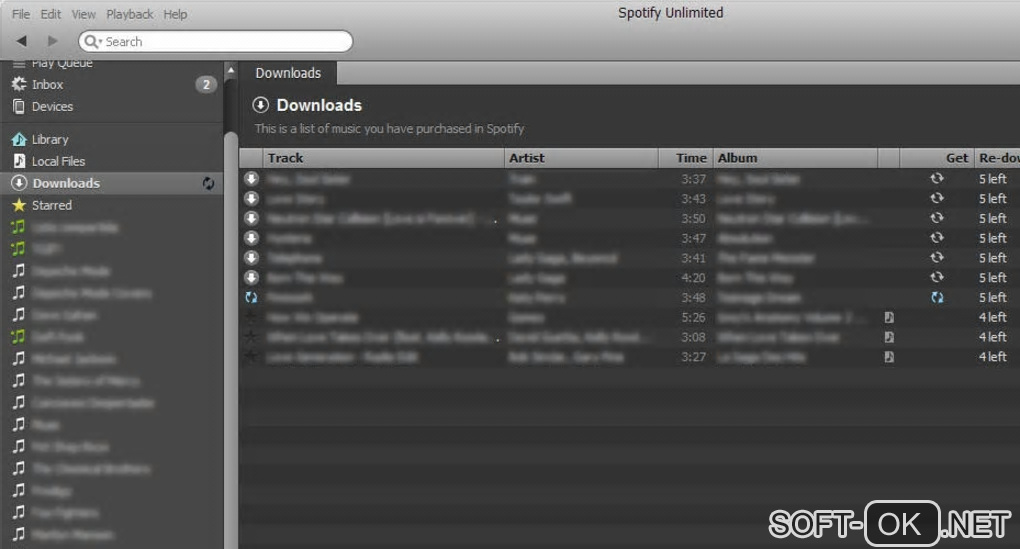Select Downloads in the sidebar
The width and height of the screenshot is (1020, 549).
(112, 183)
